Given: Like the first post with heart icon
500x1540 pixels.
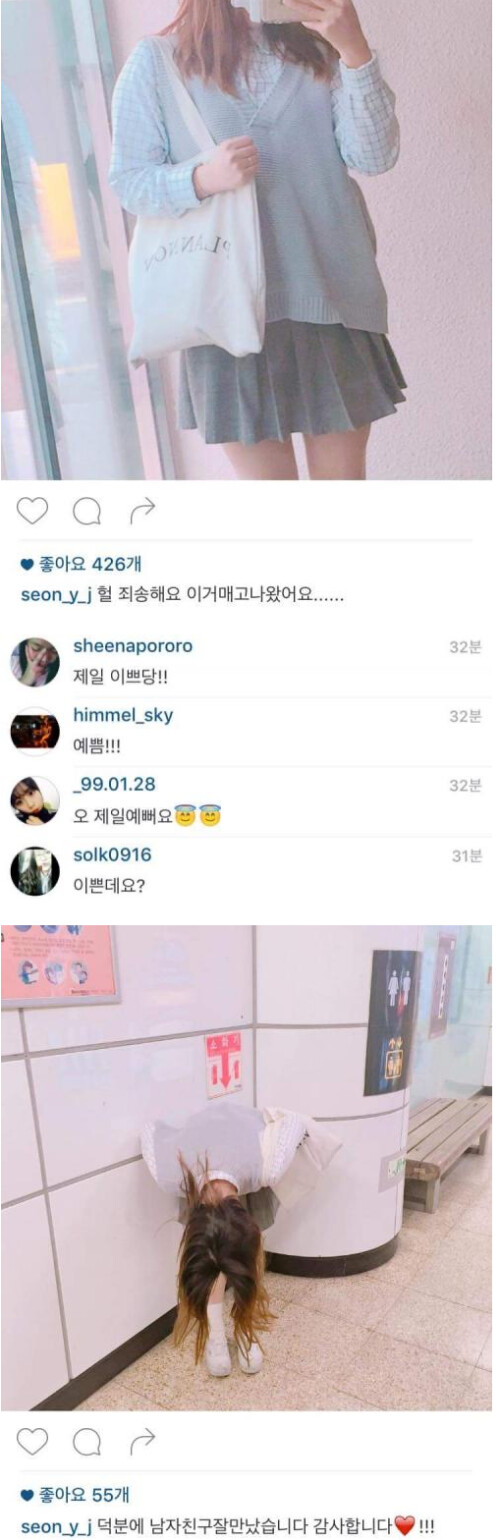Looking at the screenshot, I should (x=32, y=511).
